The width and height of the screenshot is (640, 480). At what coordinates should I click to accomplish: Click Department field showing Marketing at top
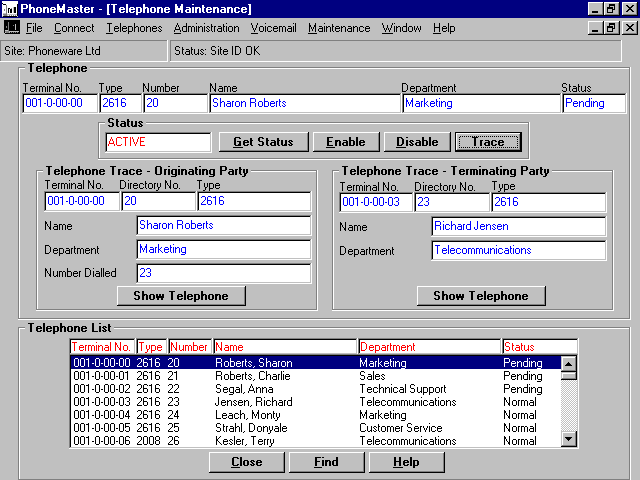tap(481, 103)
